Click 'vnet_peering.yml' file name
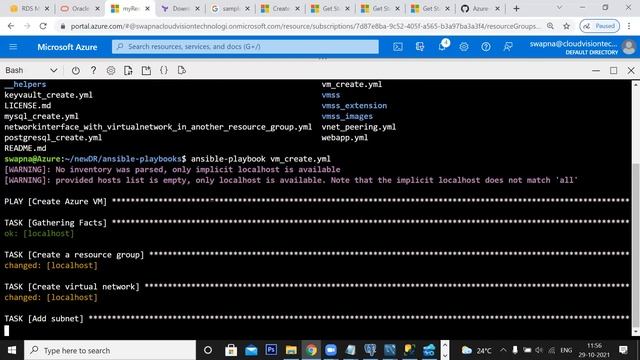Image resolution: width=640 pixels, height=360 pixels. tap(358, 127)
